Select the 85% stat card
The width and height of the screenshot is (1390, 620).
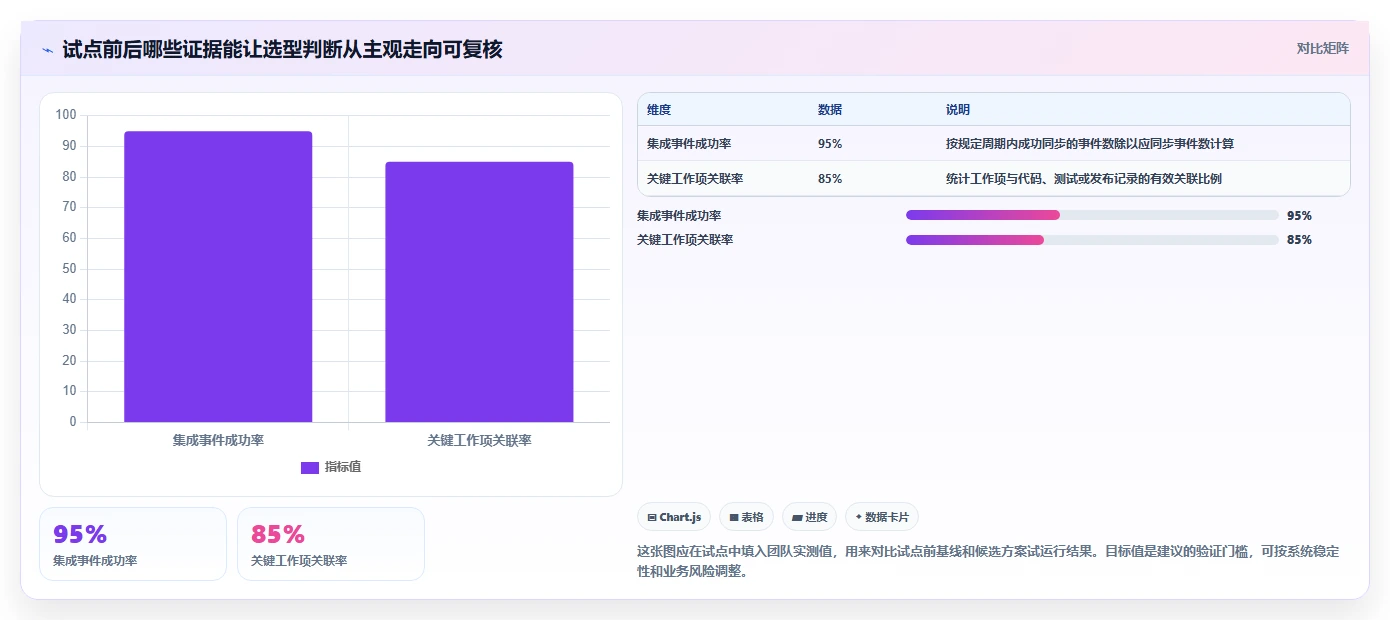click(331, 544)
